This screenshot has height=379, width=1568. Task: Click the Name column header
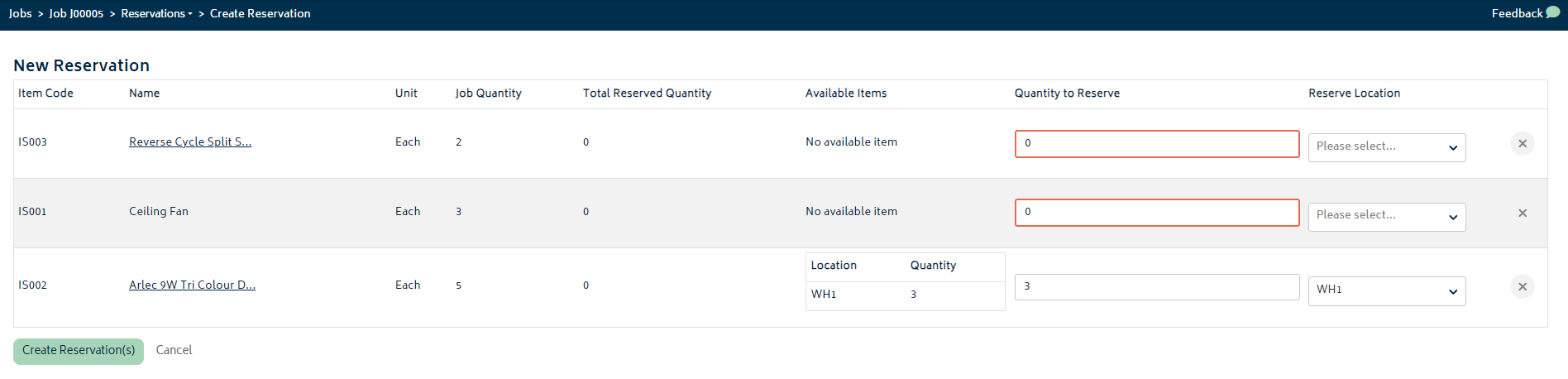pos(144,93)
